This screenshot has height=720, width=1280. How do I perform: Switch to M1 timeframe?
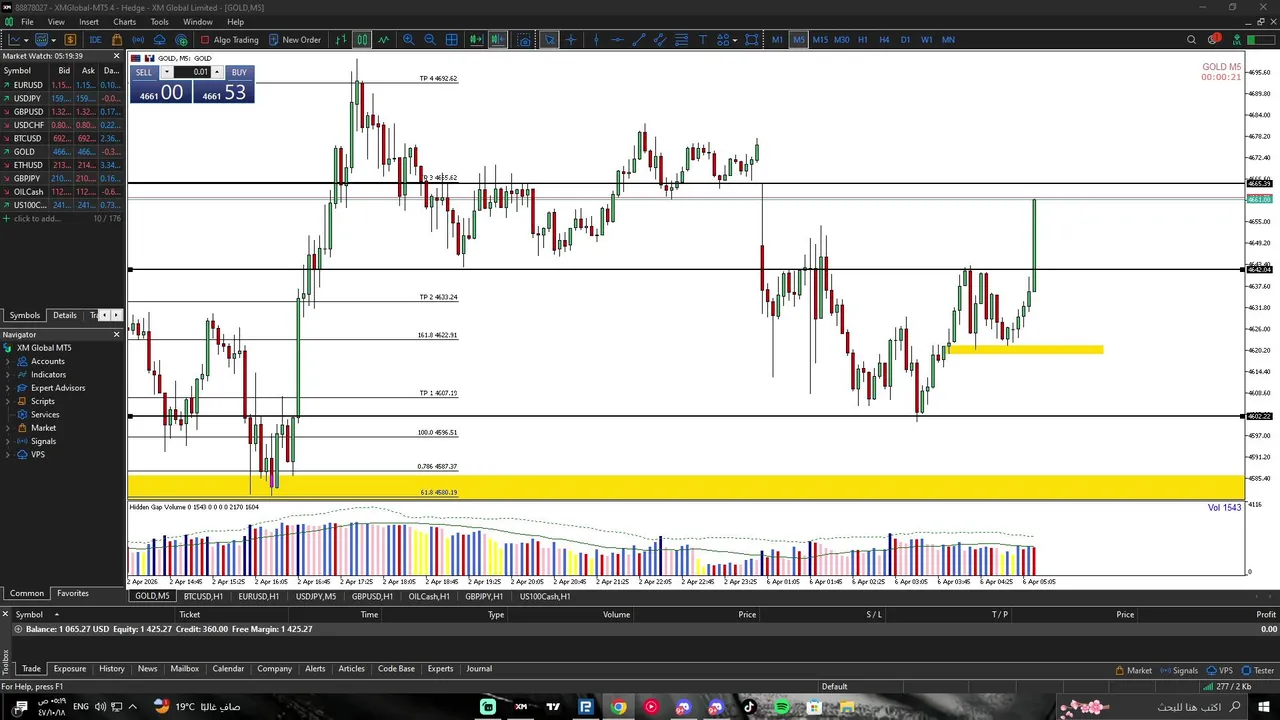[777, 40]
